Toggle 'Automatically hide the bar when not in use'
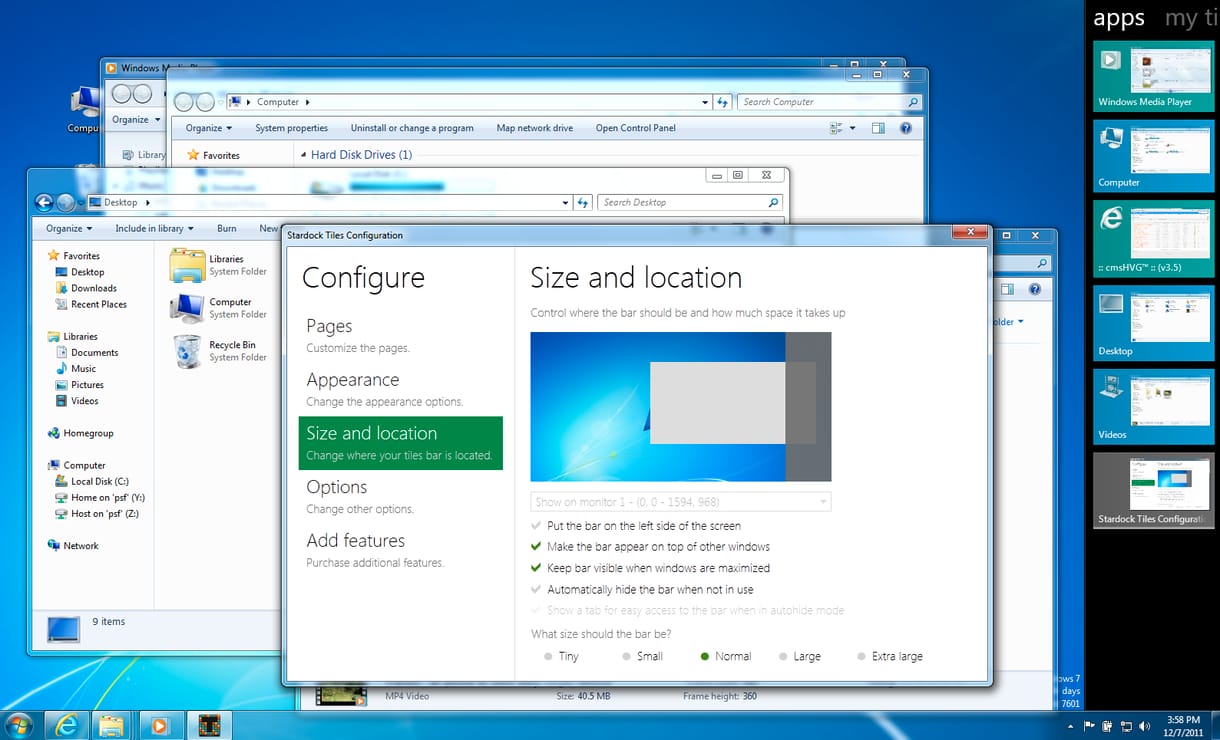The height and width of the screenshot is (740, 1220). click(643, 590)
